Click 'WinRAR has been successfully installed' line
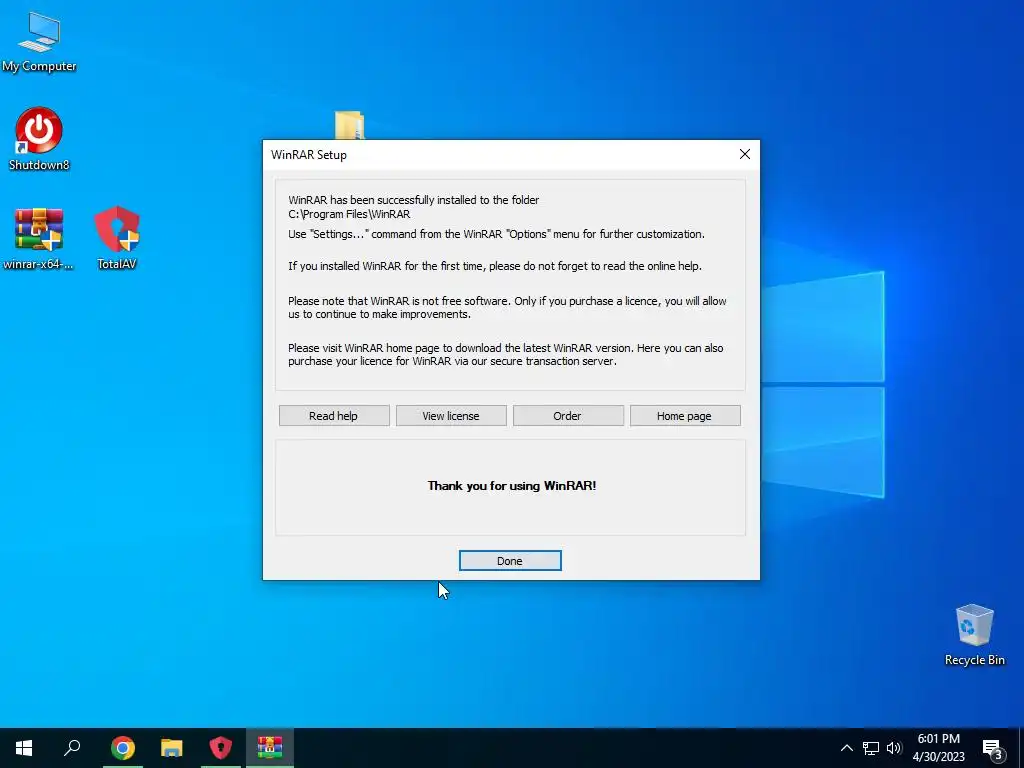 pyautogui.click(x=413, y=200)
